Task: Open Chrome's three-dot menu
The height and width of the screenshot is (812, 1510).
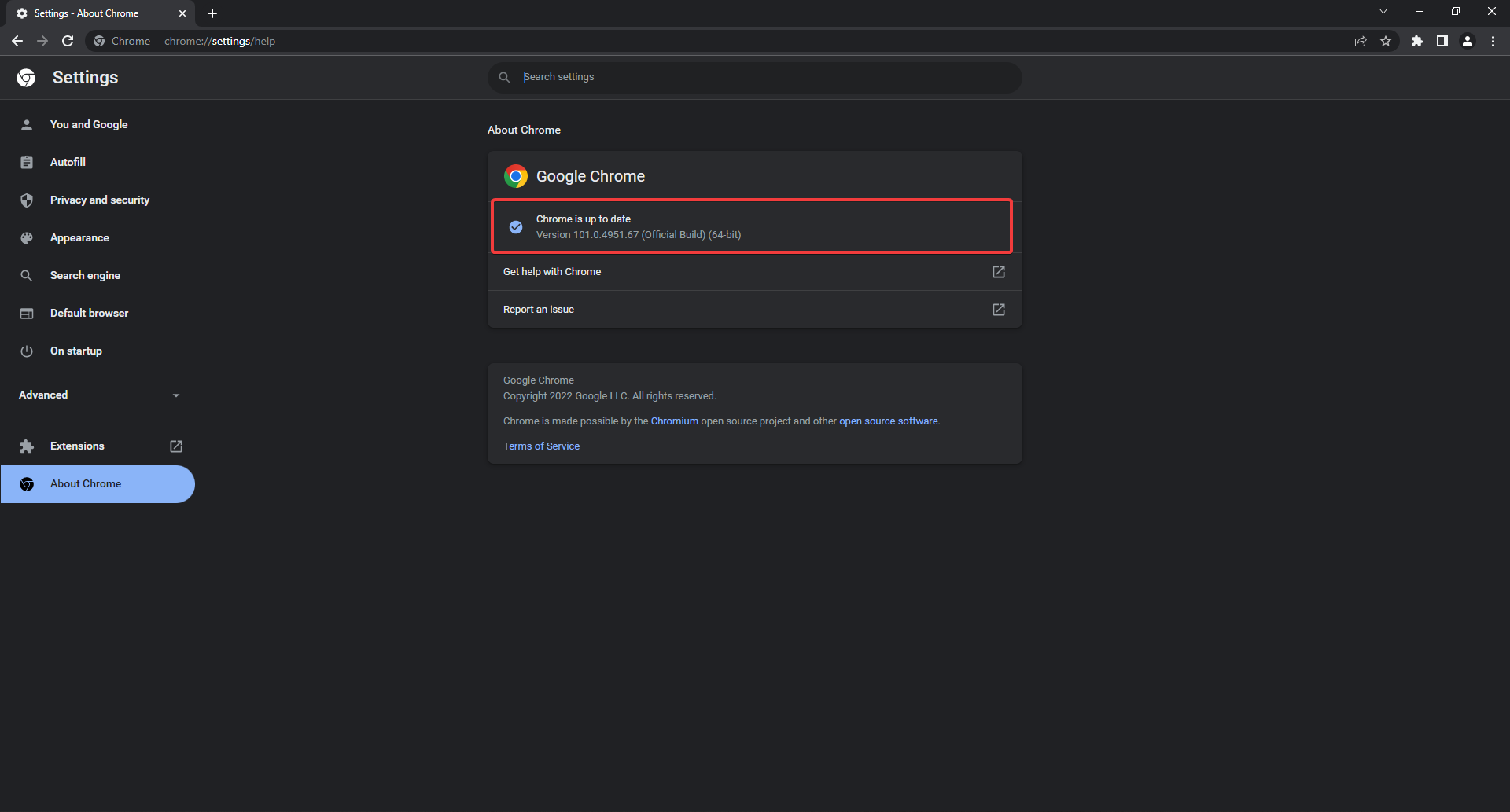Action: [x=1493, y=41]
